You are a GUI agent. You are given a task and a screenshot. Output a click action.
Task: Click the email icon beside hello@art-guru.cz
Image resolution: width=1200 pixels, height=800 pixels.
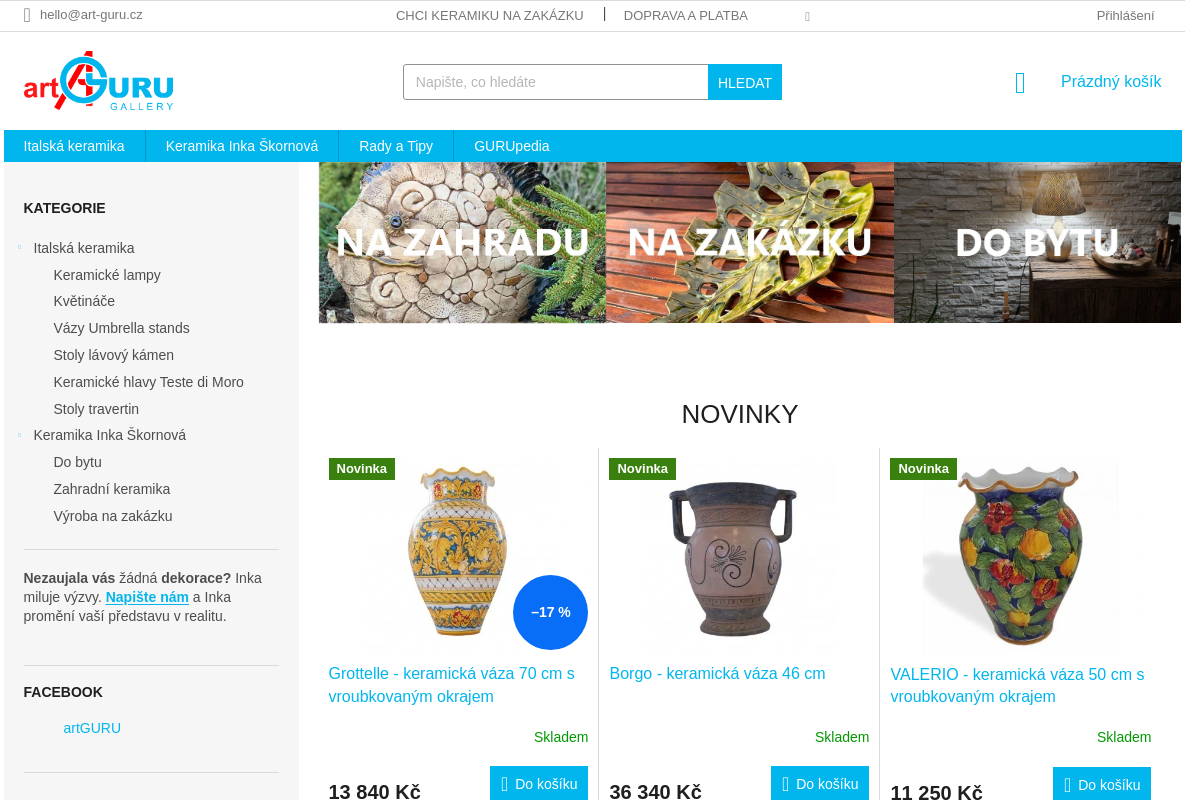click(28, 15)
